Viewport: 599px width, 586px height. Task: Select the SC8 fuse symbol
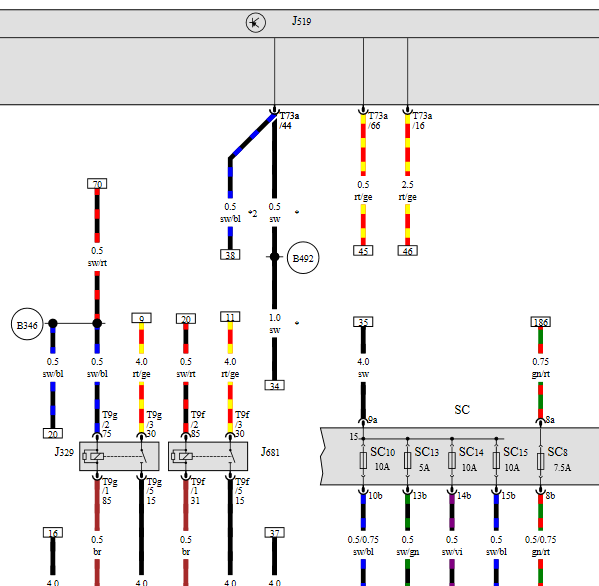(541, 461)
